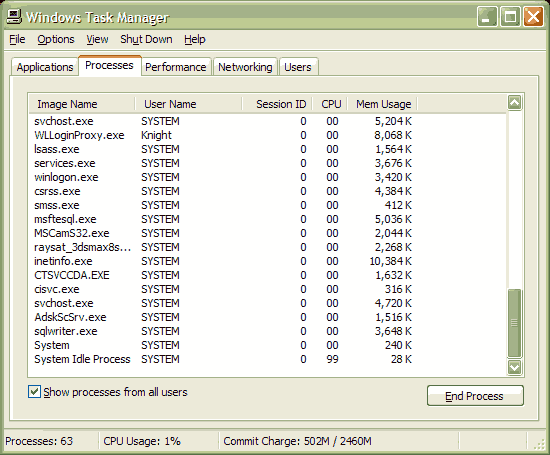550x455 pixels.
Task: Minimize the Task Manager window
Action: [x=487, y=16]
